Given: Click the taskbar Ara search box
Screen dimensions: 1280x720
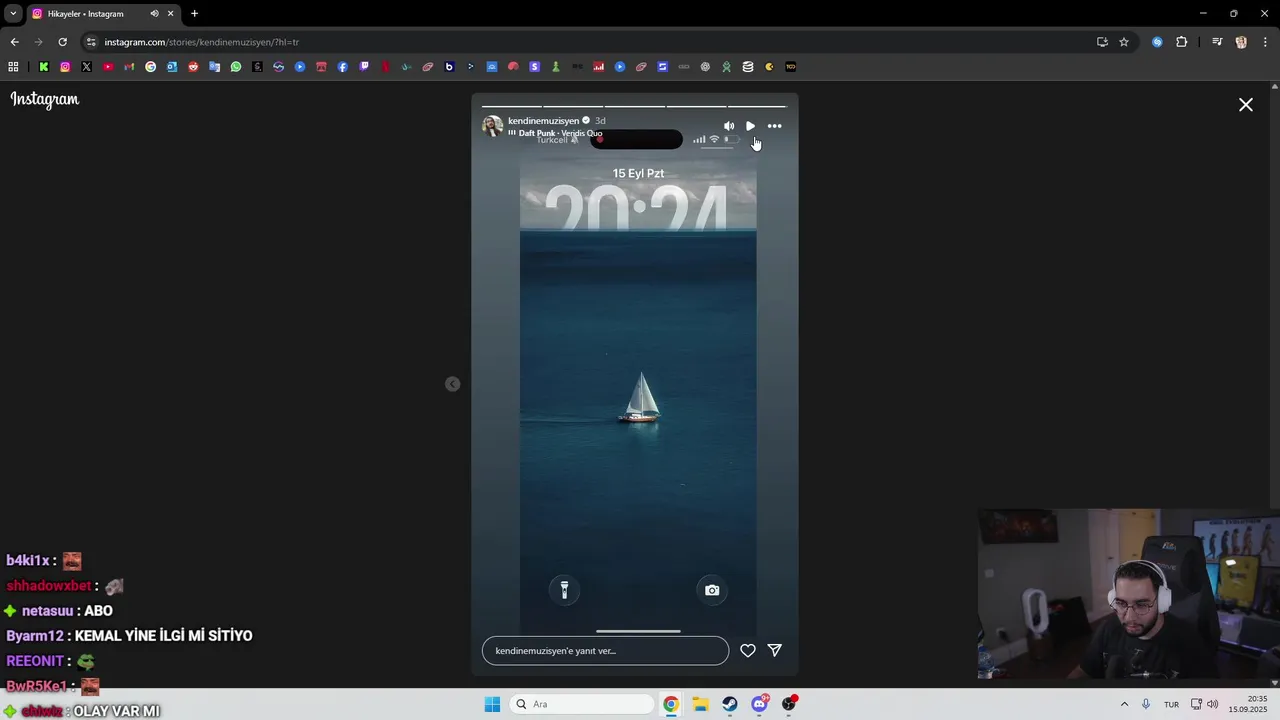Looking at the screenshot, I should [x=582, y=704].
